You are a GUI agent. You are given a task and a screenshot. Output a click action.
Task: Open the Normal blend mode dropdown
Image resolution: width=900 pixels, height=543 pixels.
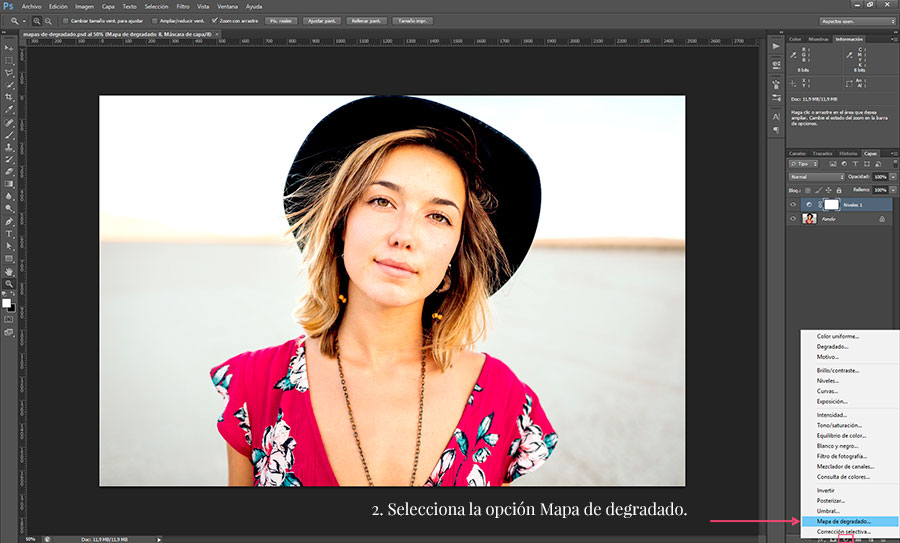click(816, 177)
